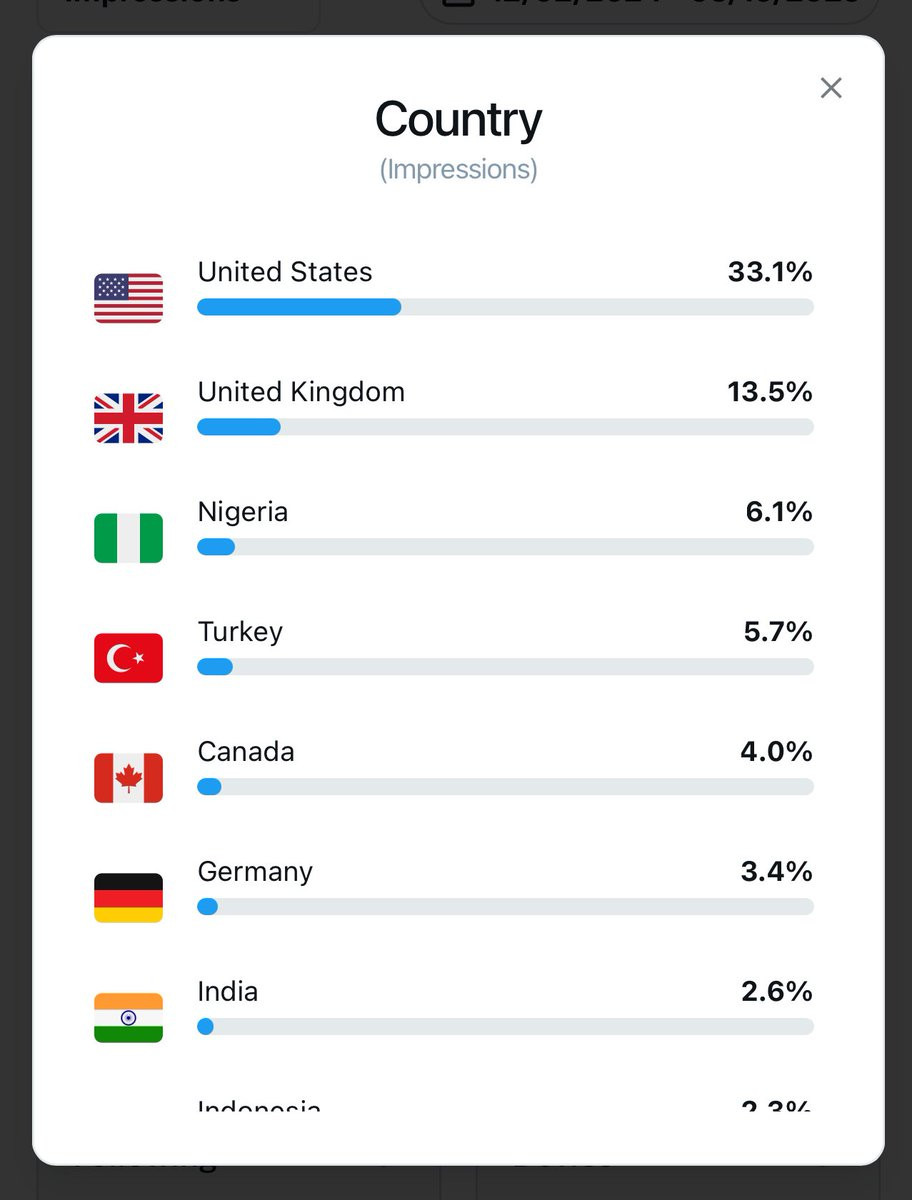Screen dimensions: 912x1200
Task: Click the (Impressions) subtitle text
Action: click(458, 169)
